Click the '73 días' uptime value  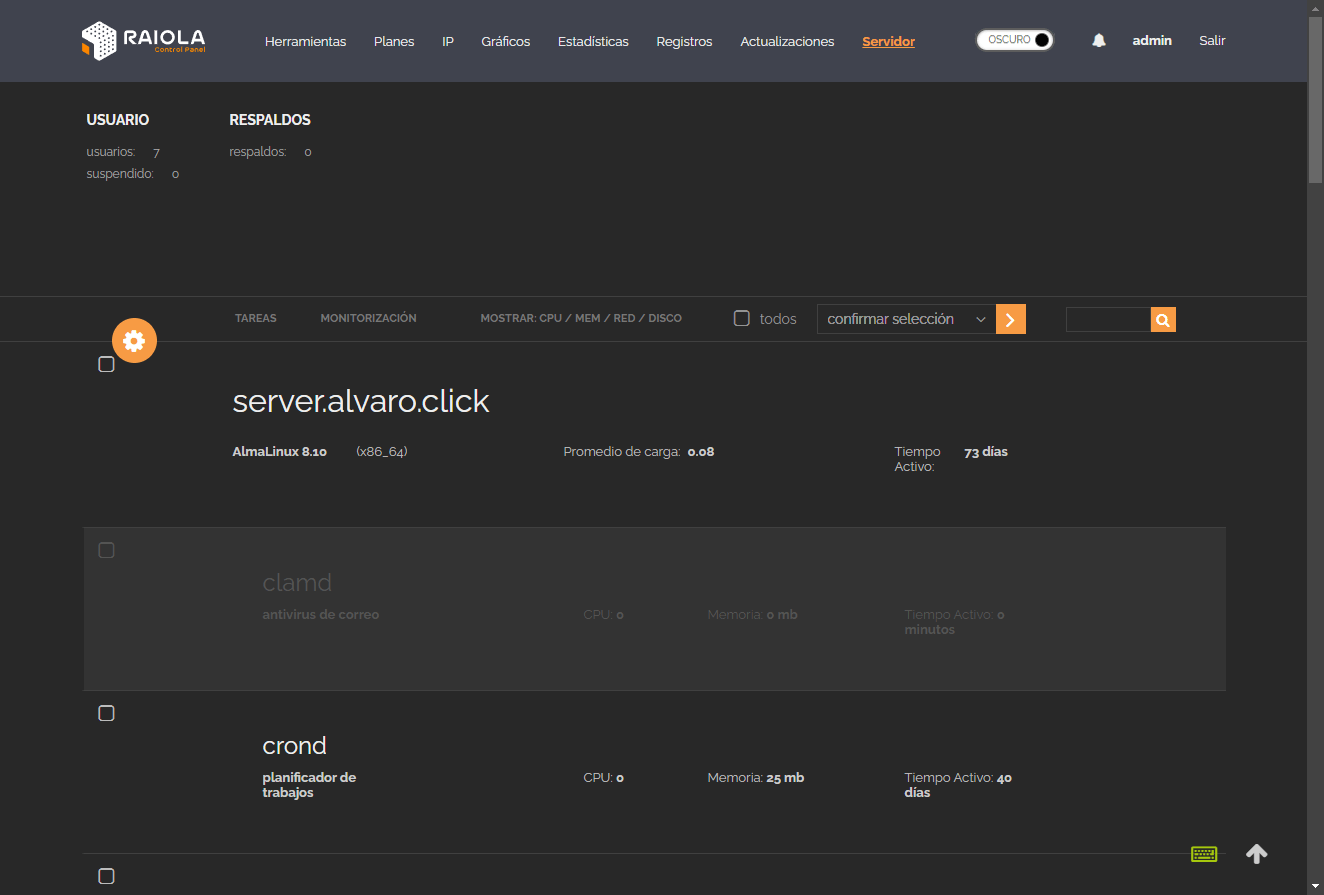point(986,452)
